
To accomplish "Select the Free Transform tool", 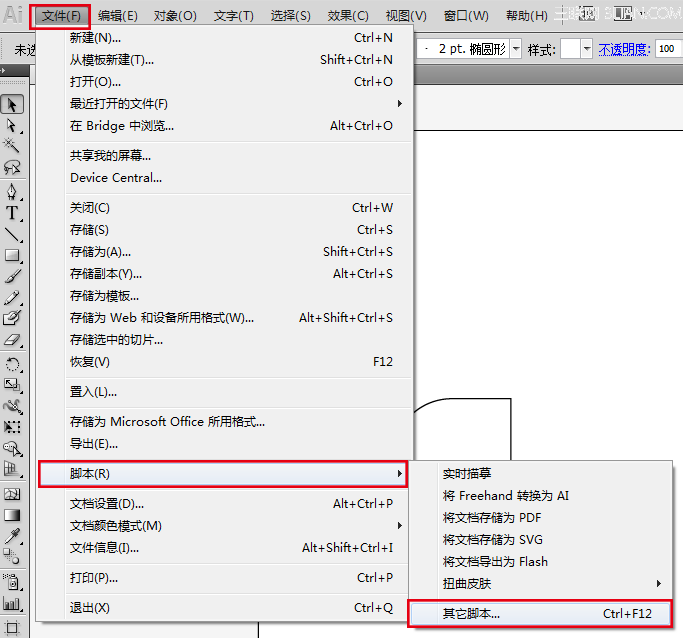I will (x=12, y=427).
